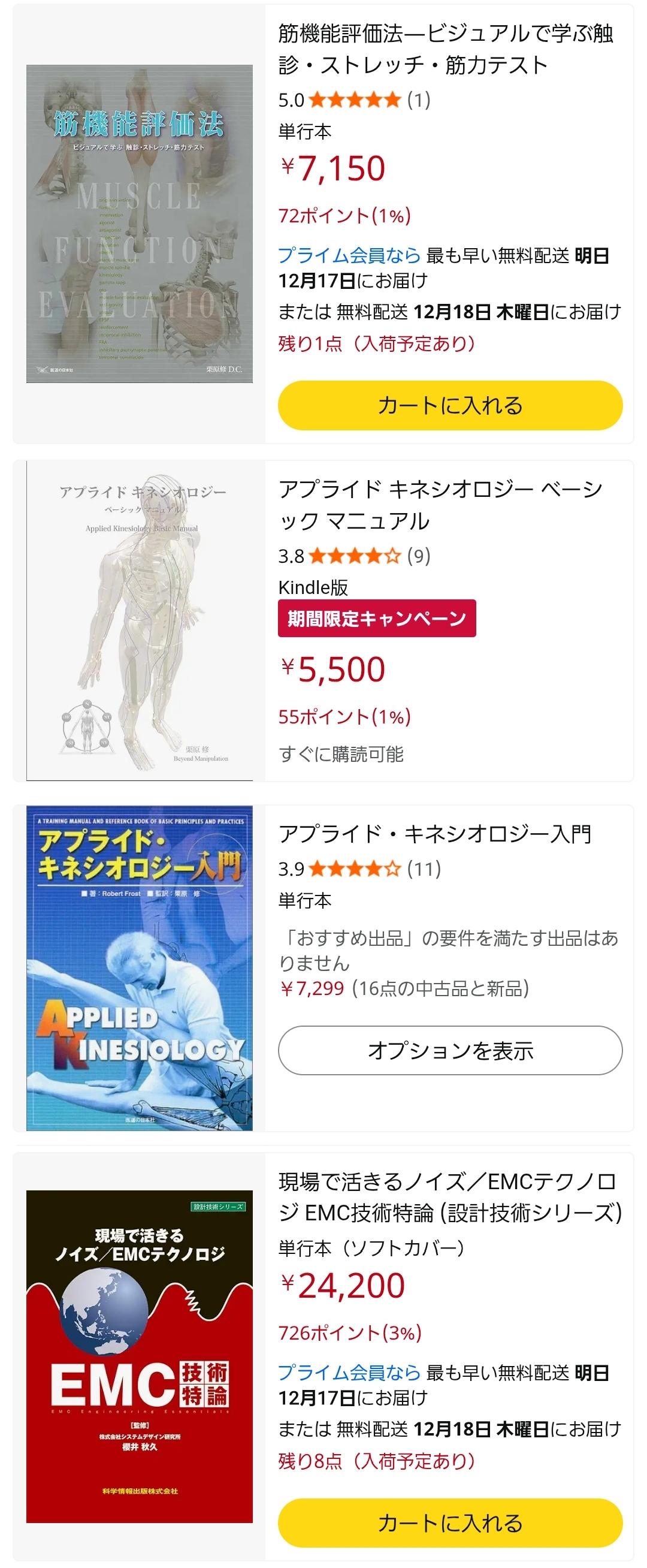The image size is (647, 1568).
Task: Open the red EMC技術特論 book cover
Action: (140, 1356)
